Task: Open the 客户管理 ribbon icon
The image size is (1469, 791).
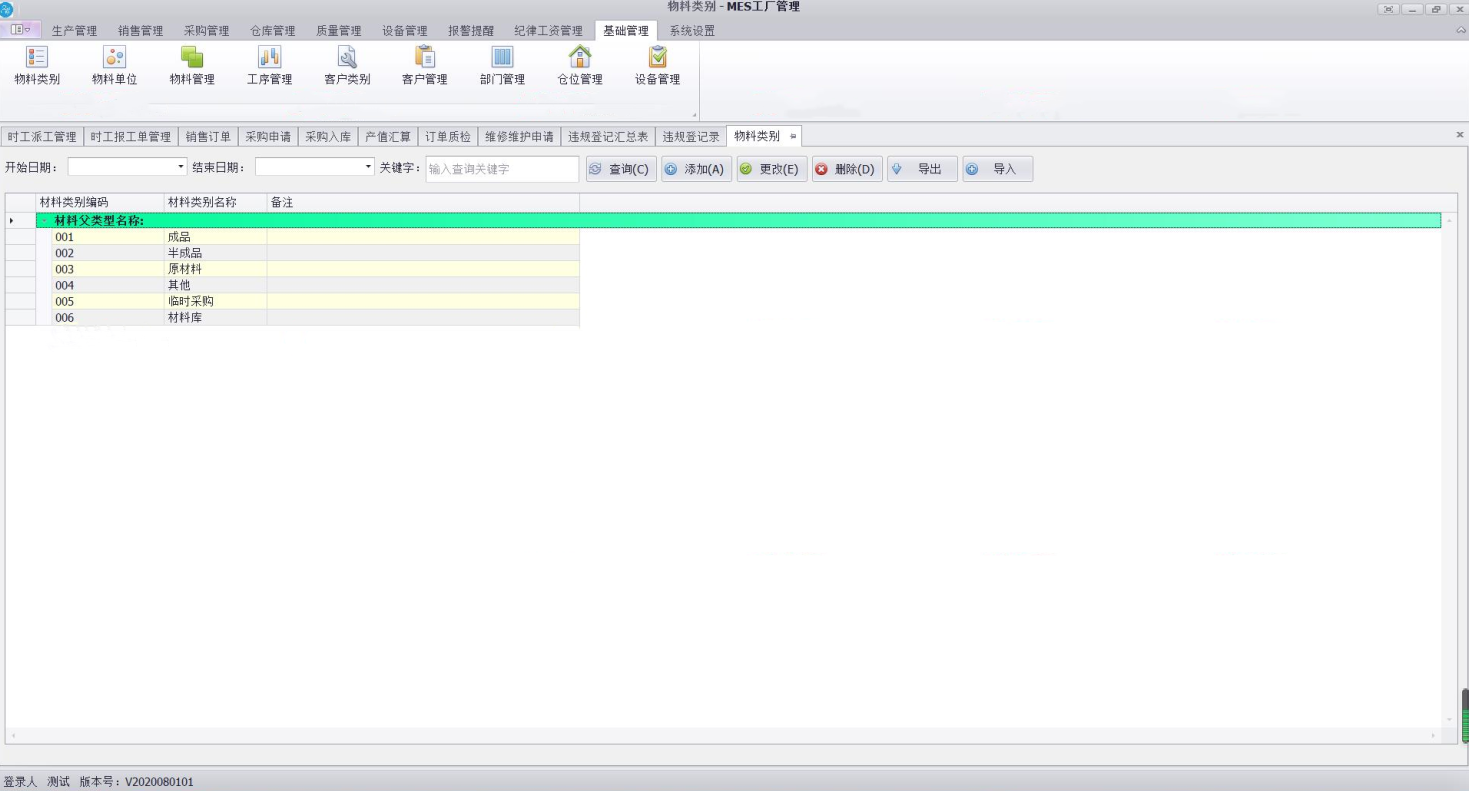Action: pos(424,66)
